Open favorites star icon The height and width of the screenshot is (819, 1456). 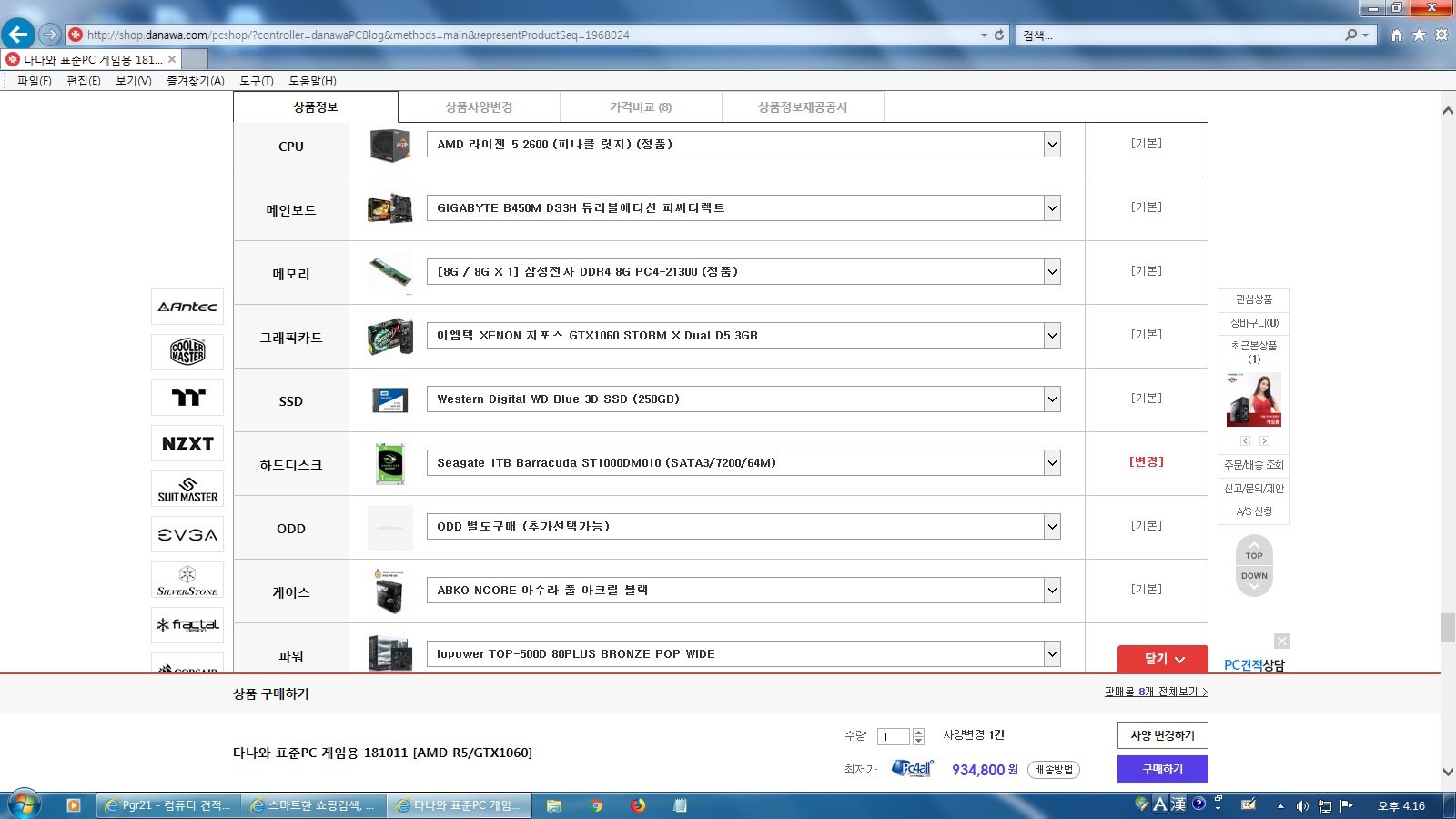click(x=1420, y=35)
